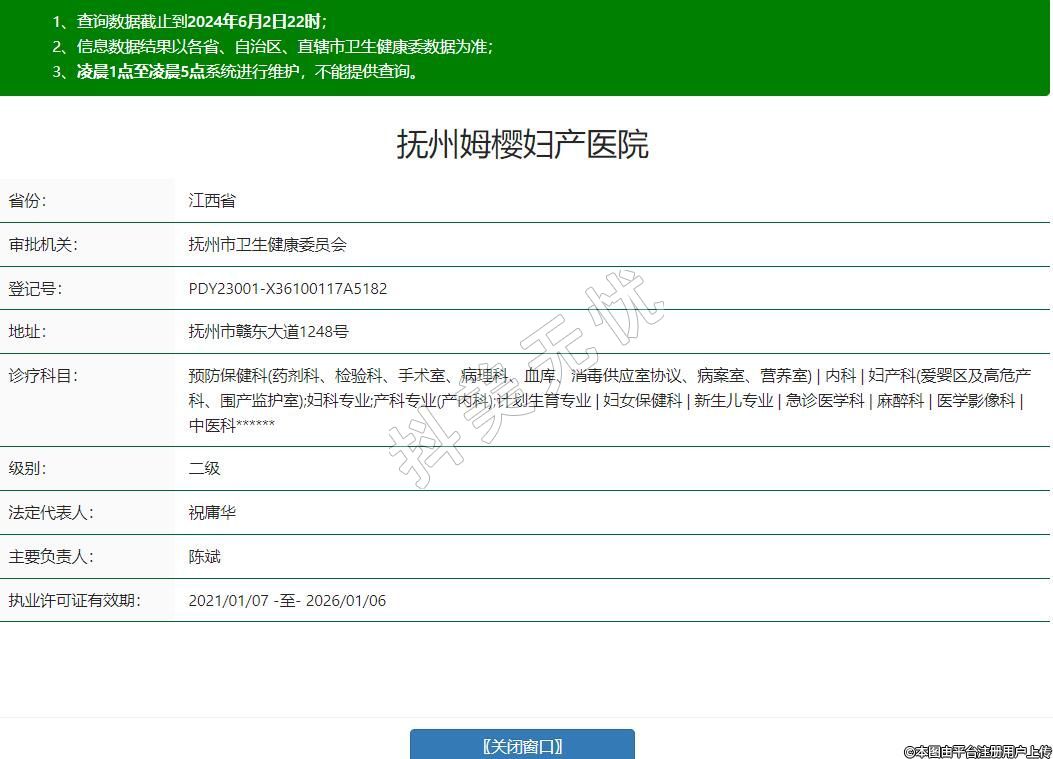The image size is (1053, 759).
Task: Click the license validity dates 2021/01/07 -至- 2026/01/06
Action: point(287,600)
